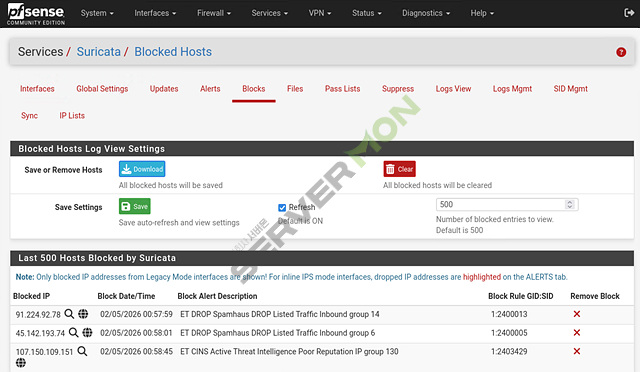
Task: Open the red help question mark icon
Action: point(621,52)
